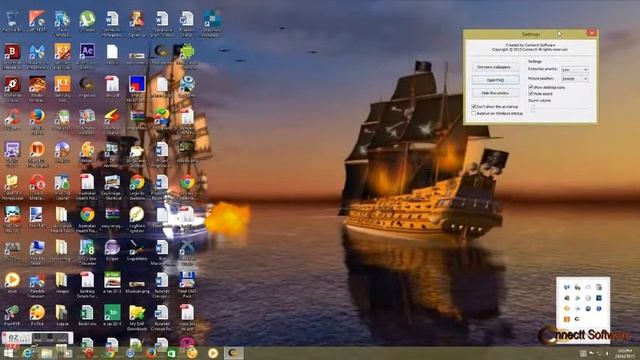Select the red B desktop icon

click(12, 55)
